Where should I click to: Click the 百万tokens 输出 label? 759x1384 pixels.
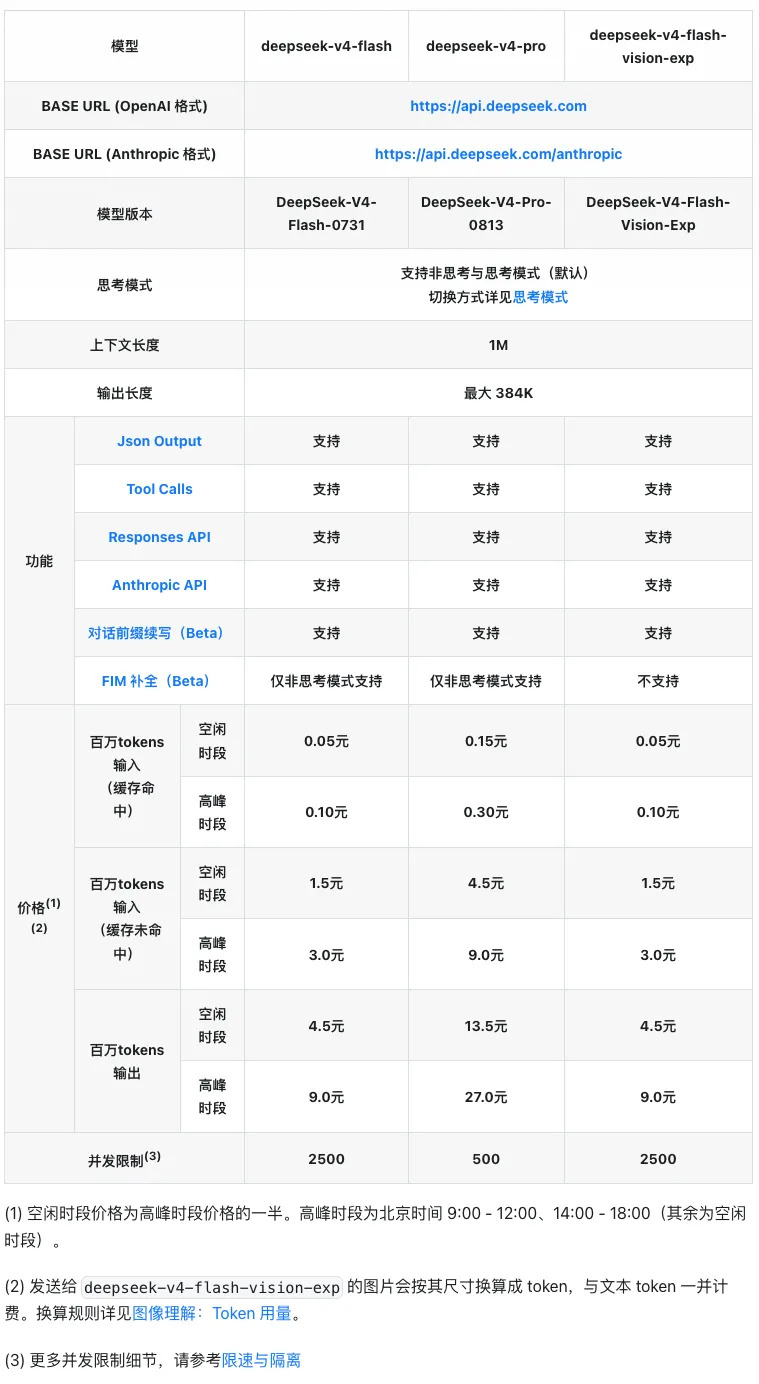(127, 1061)
